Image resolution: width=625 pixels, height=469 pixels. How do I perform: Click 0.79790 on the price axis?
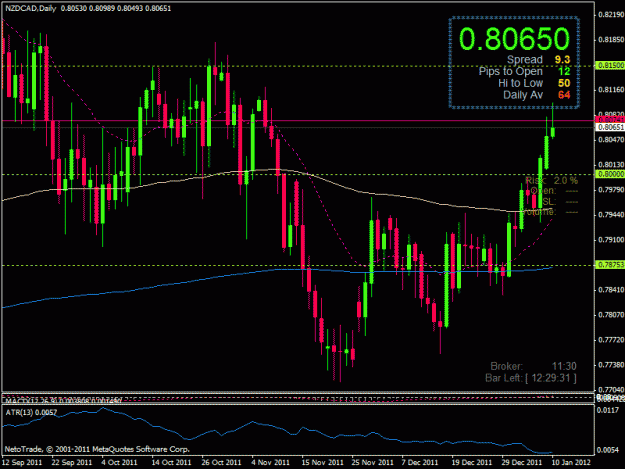[611, 190]
